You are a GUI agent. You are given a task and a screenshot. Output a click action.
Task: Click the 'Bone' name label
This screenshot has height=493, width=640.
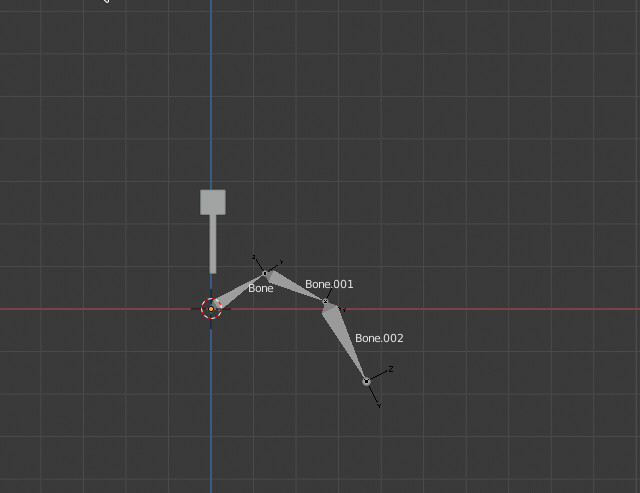pos(260,289)
